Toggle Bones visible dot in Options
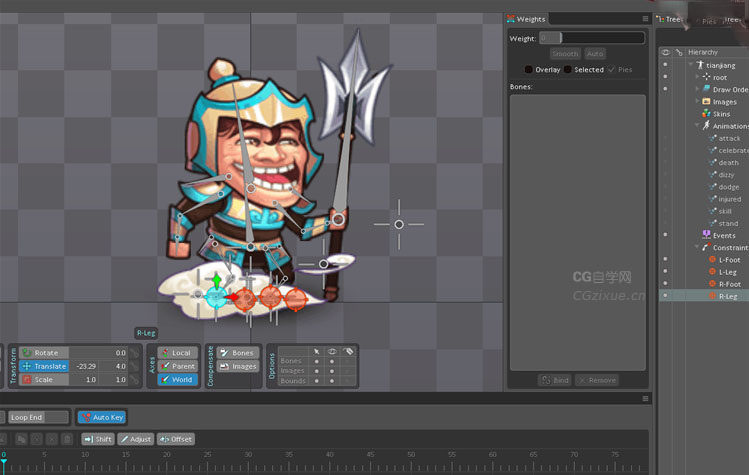Image resolution: width=749 pixels, height=475 pixels. [332, 361]
